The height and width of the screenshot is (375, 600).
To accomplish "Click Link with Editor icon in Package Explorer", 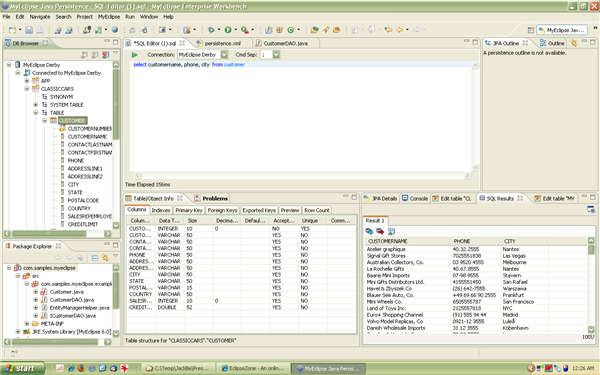I will 105,258.
